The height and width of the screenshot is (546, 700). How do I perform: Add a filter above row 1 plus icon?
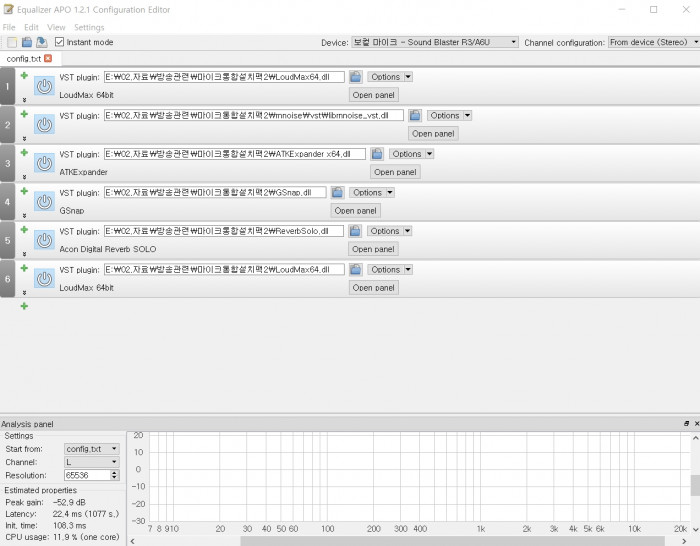click(x=24, y=75)
